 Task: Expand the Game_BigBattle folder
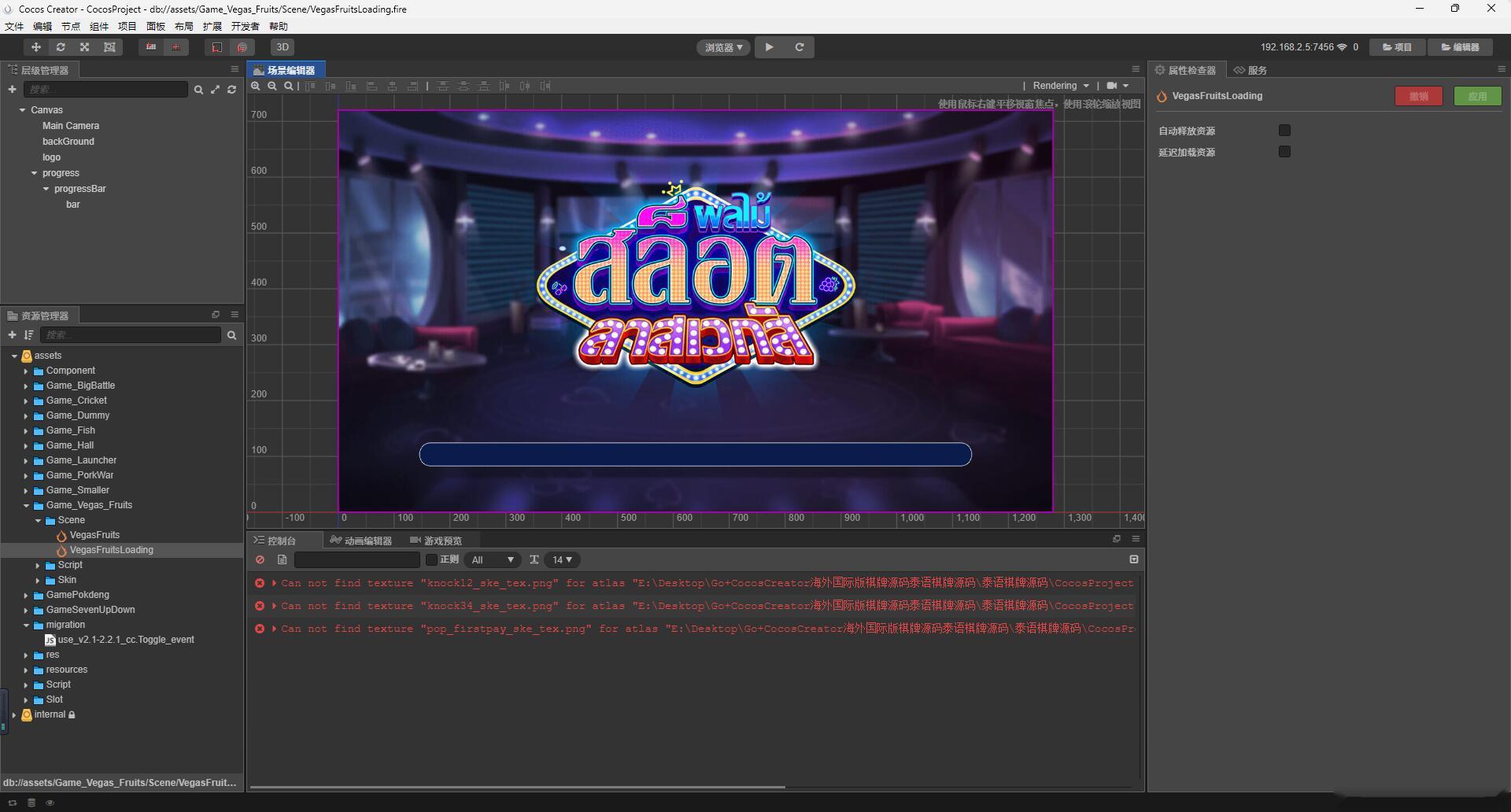(26, 386)
